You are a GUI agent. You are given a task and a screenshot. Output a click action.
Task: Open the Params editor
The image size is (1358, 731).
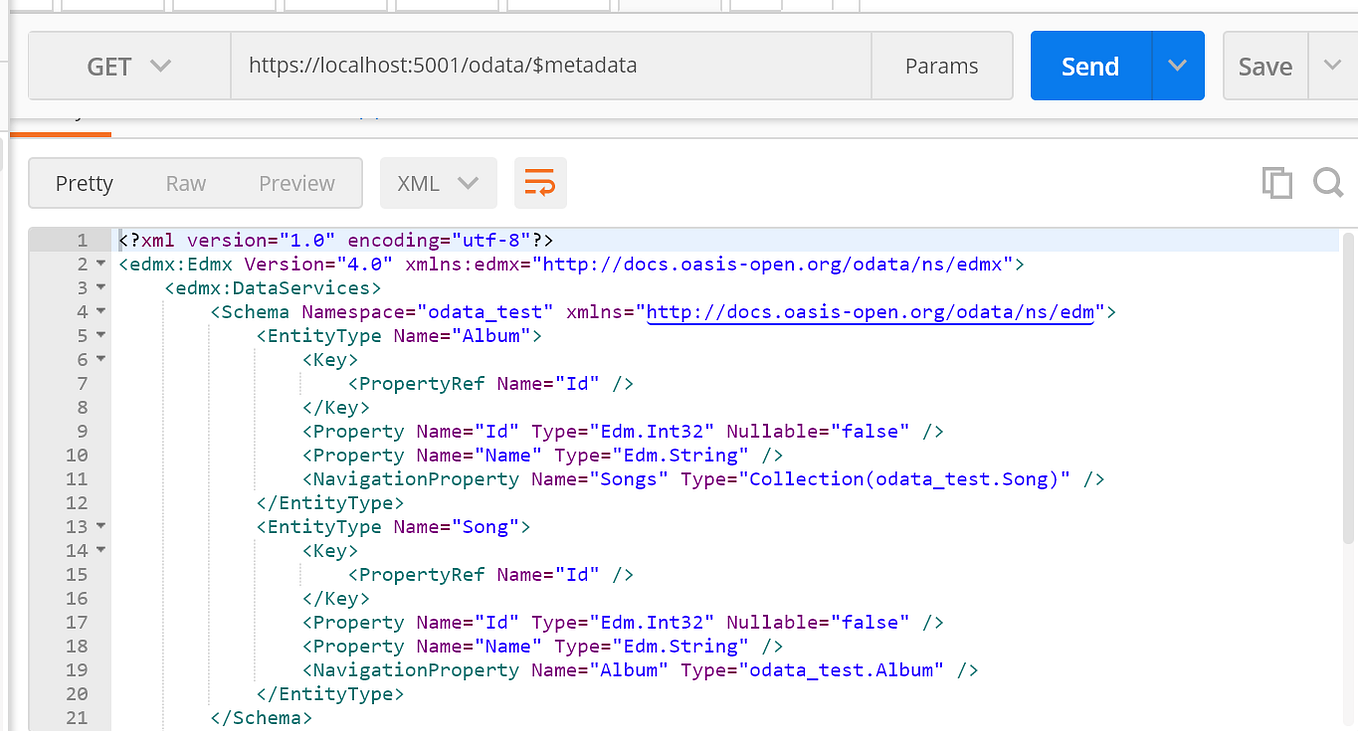[x=942, y=66]
